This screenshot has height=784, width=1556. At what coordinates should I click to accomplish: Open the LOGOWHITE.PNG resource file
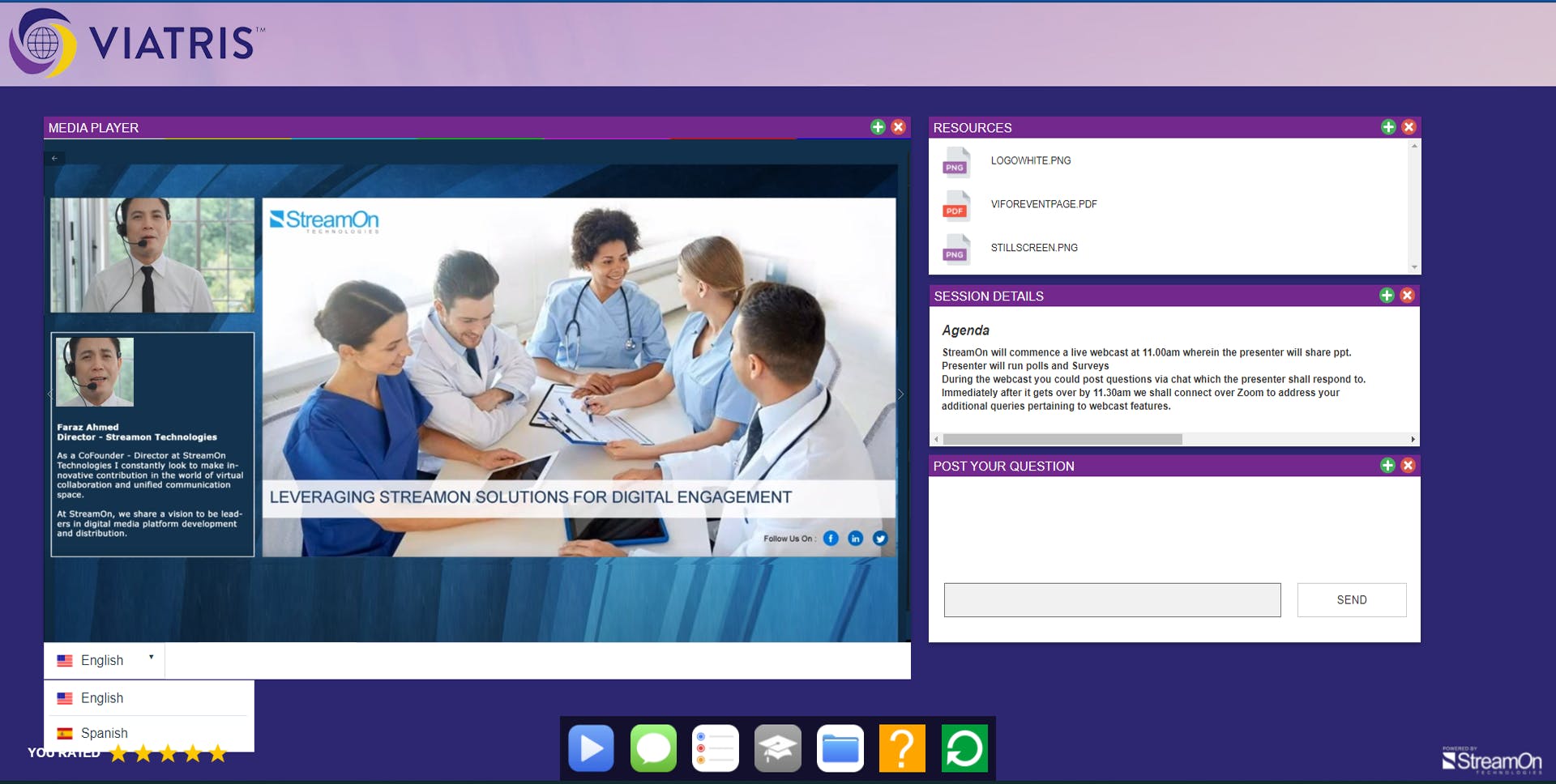(x=1031, y=161)
